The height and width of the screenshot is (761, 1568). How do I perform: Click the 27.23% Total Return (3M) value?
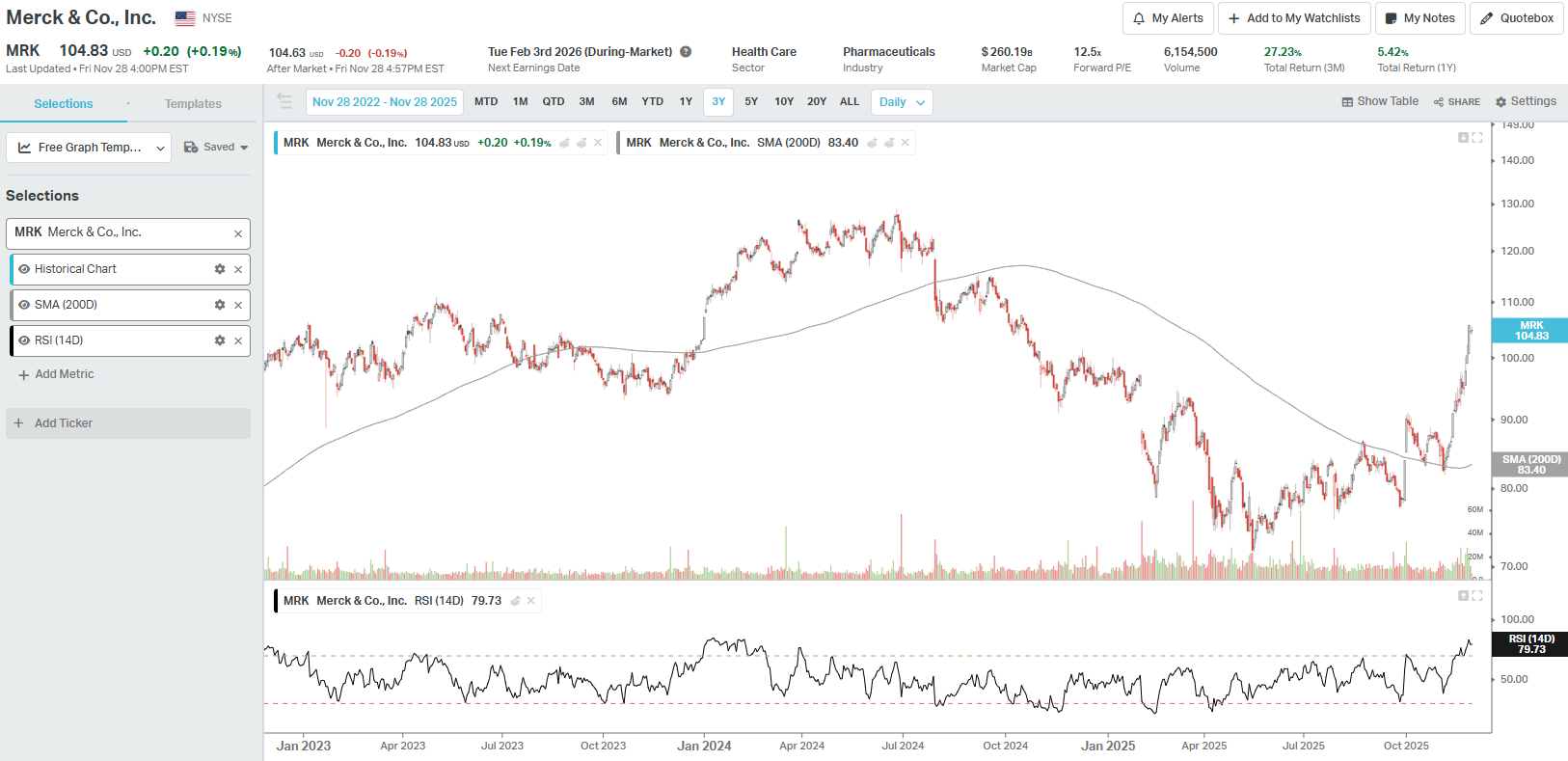coord(1283,52)
